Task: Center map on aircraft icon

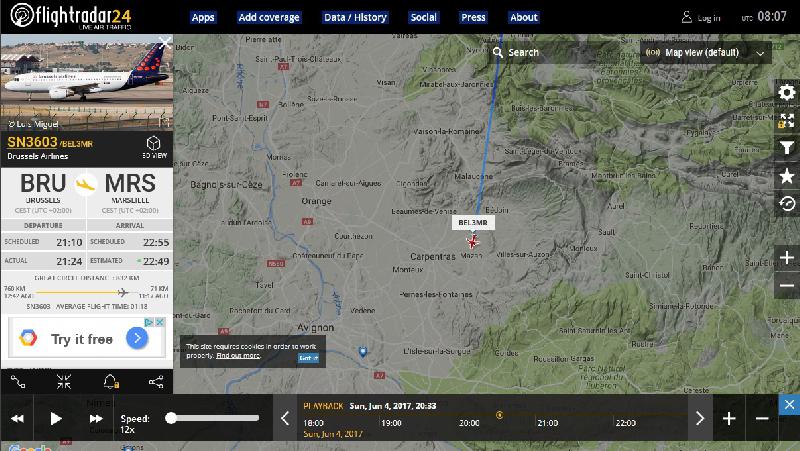Action: click(64, 382)
